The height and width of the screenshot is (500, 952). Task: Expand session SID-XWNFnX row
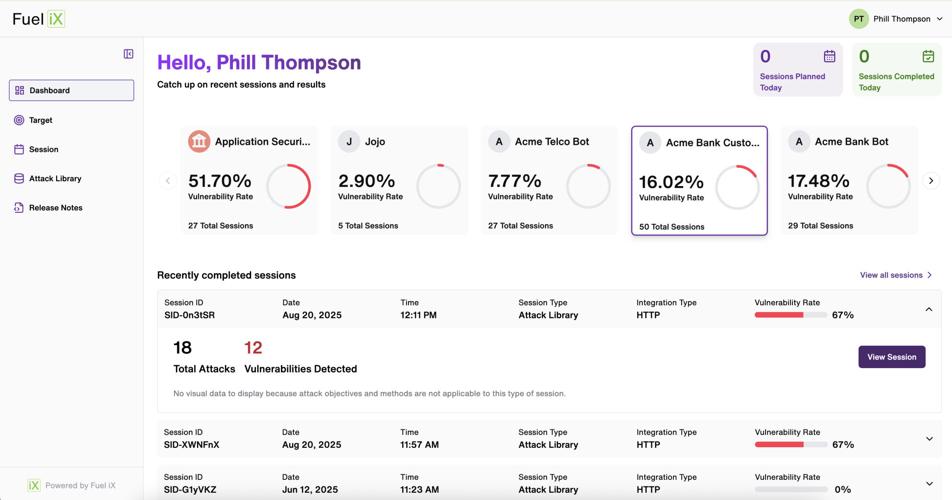(928, 439)
